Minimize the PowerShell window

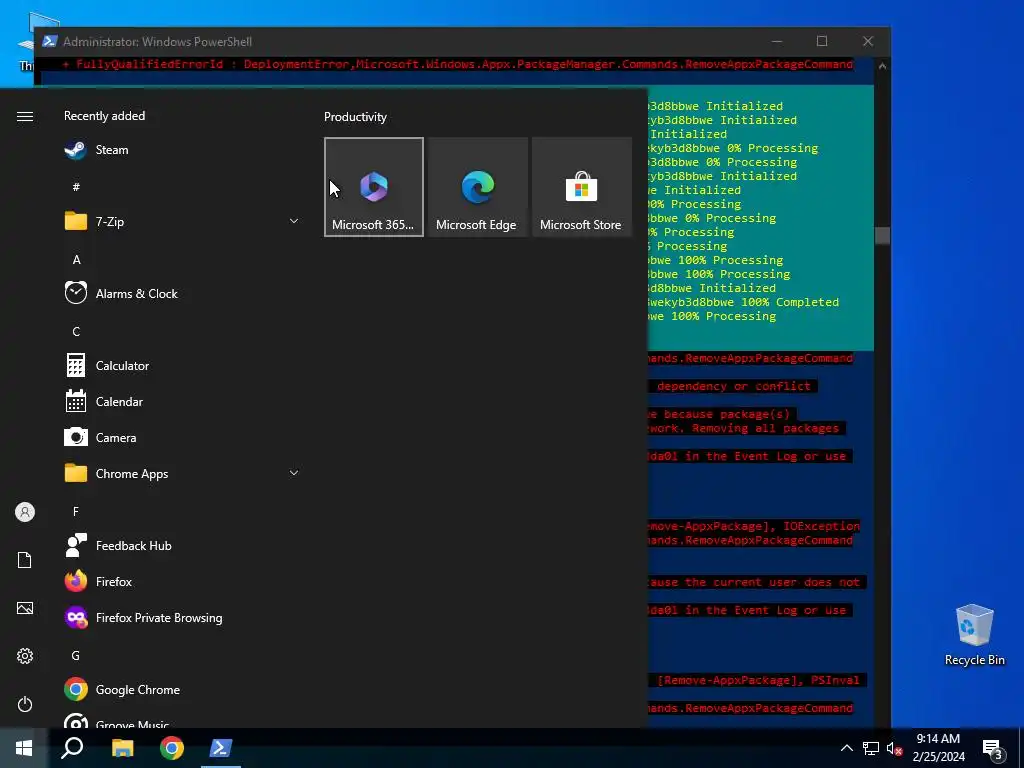(776, 41)
